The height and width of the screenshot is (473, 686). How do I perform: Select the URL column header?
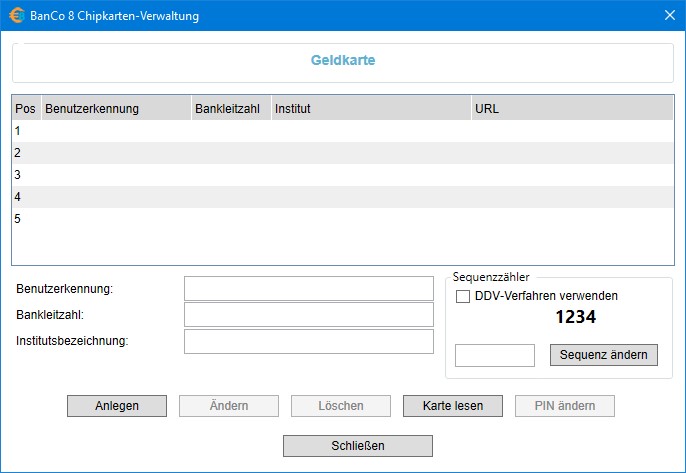(572, 108)
